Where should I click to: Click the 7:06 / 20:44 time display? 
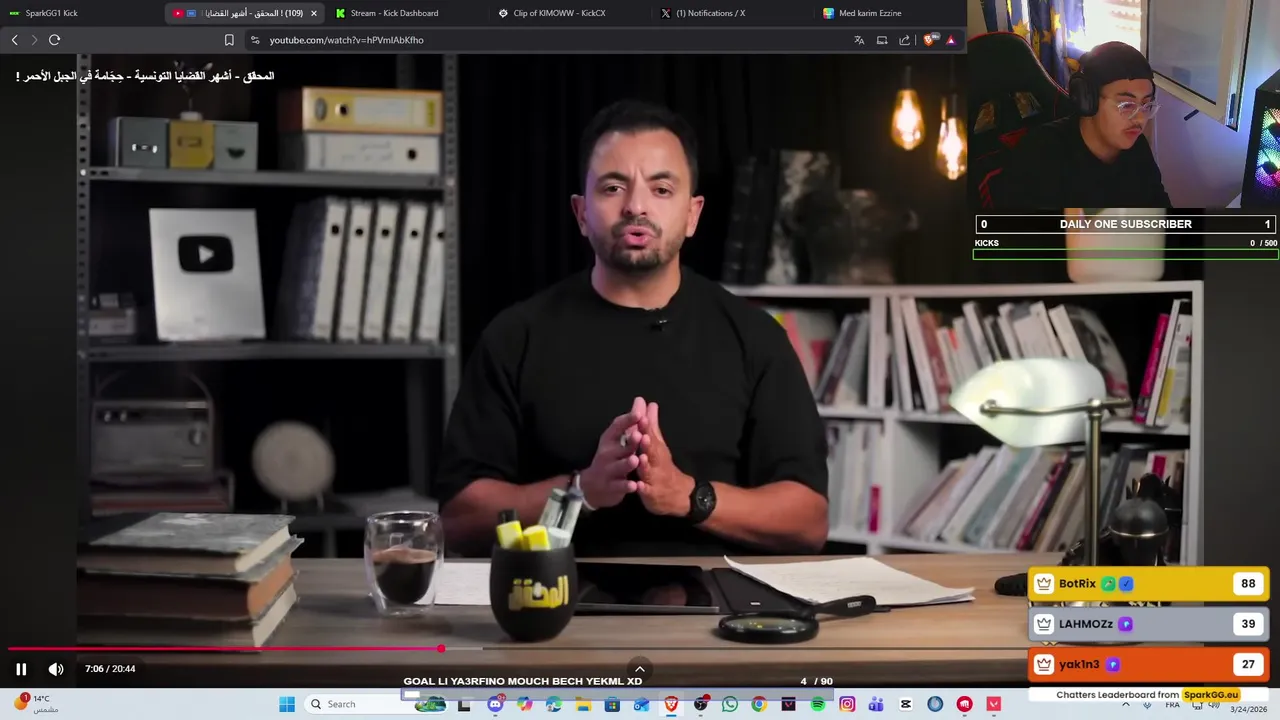110,669
